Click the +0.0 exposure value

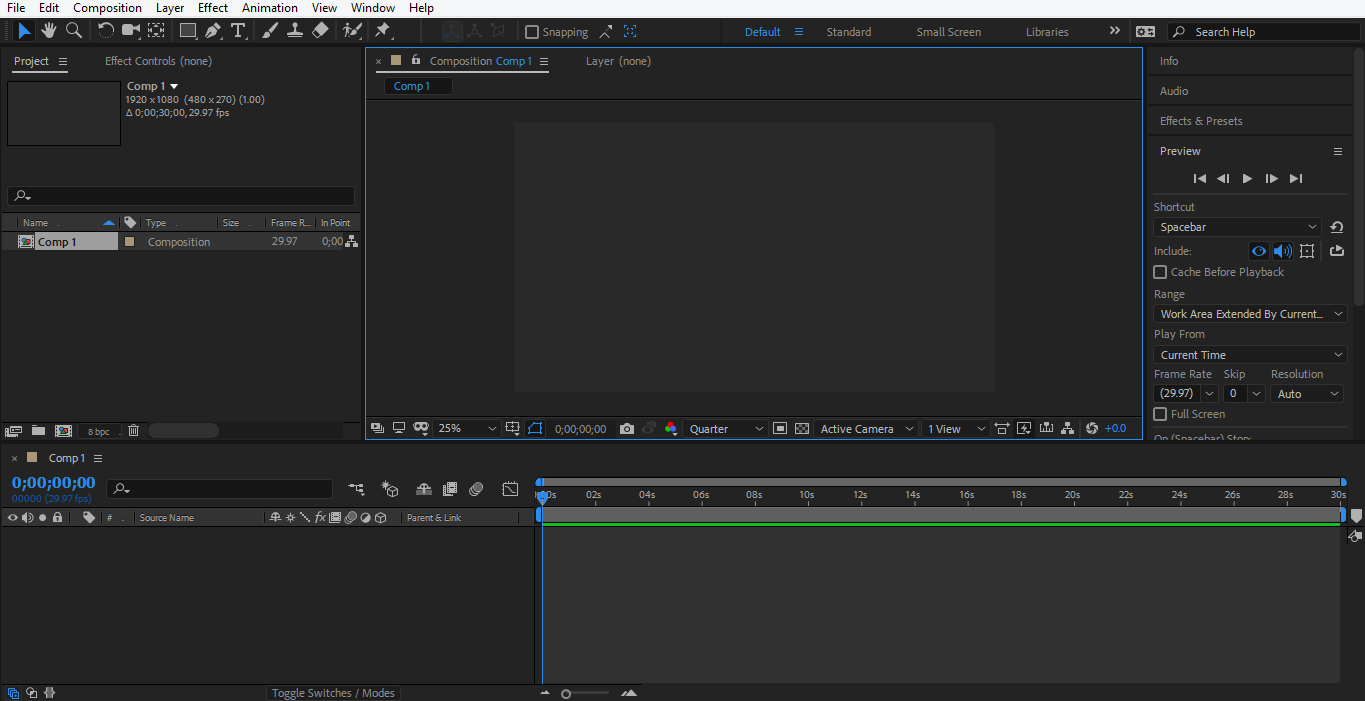pos(1115,429)
